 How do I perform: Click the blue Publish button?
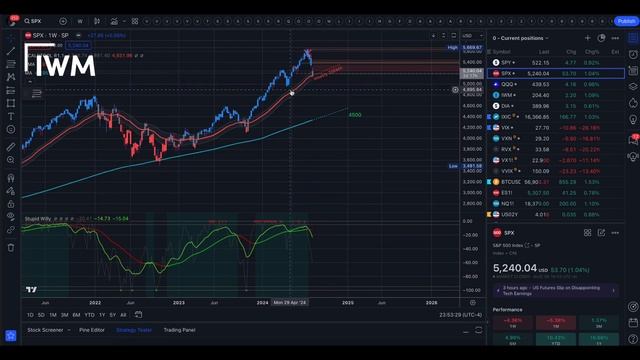click(x=626, y=21)
